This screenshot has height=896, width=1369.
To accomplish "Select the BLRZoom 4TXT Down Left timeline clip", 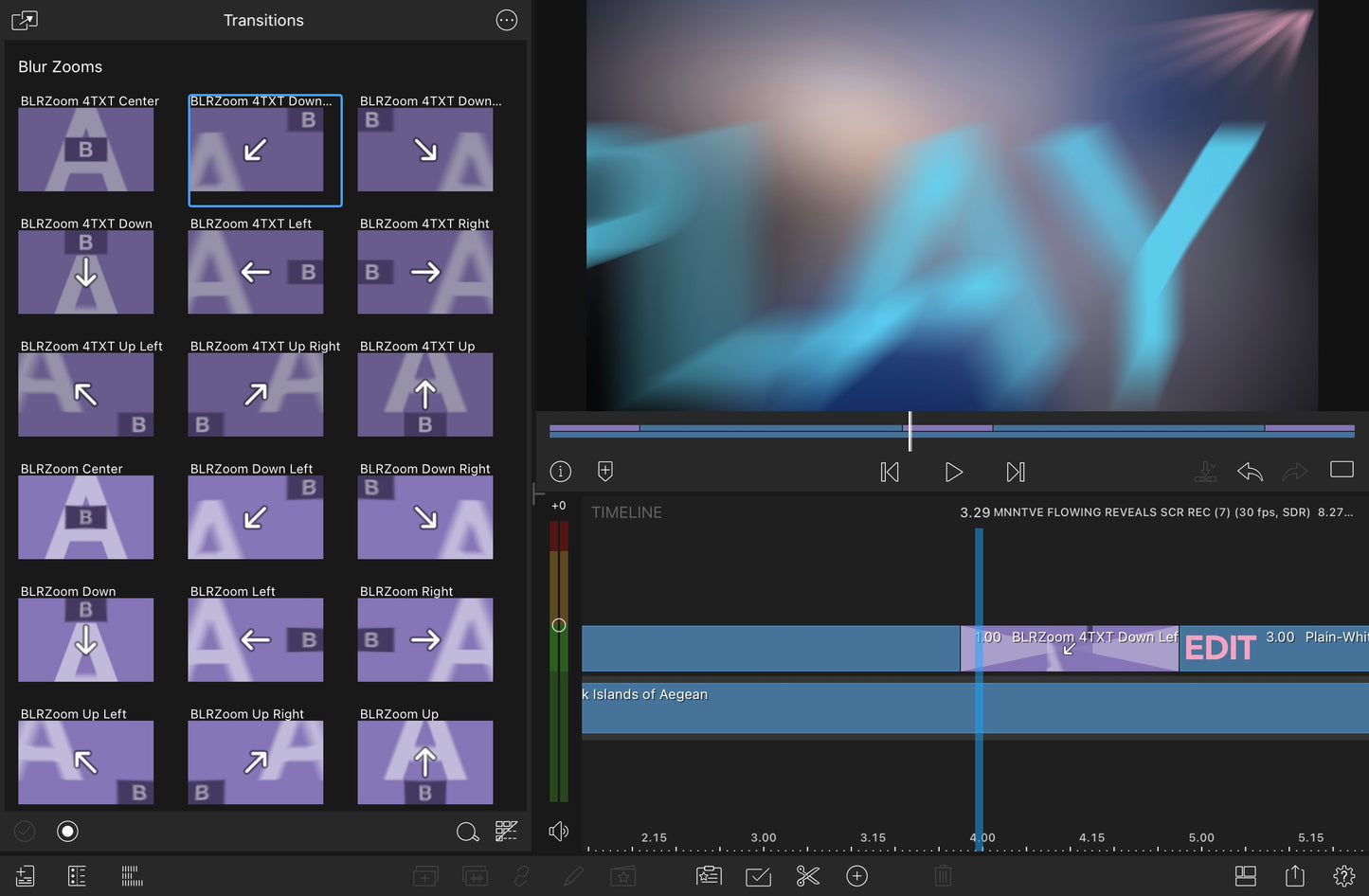I will pos(1069,649).
